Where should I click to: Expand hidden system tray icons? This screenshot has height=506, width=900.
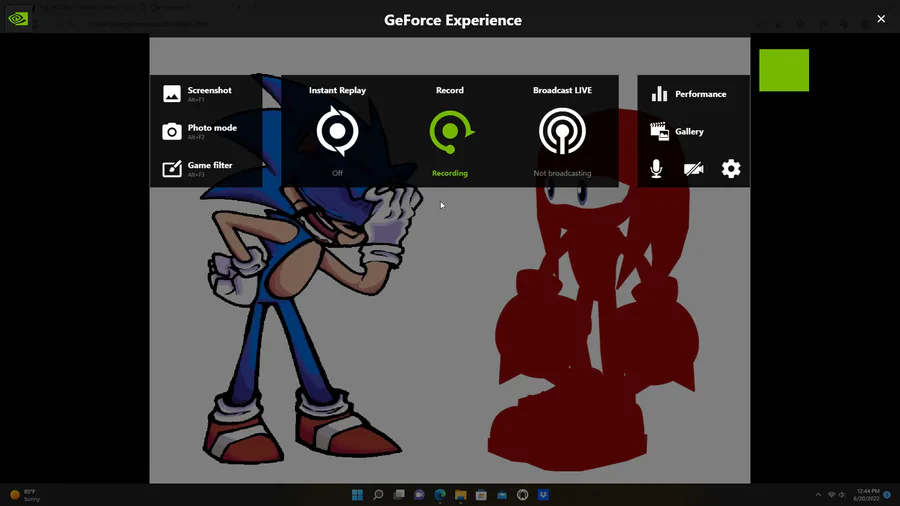click(818, 495)
